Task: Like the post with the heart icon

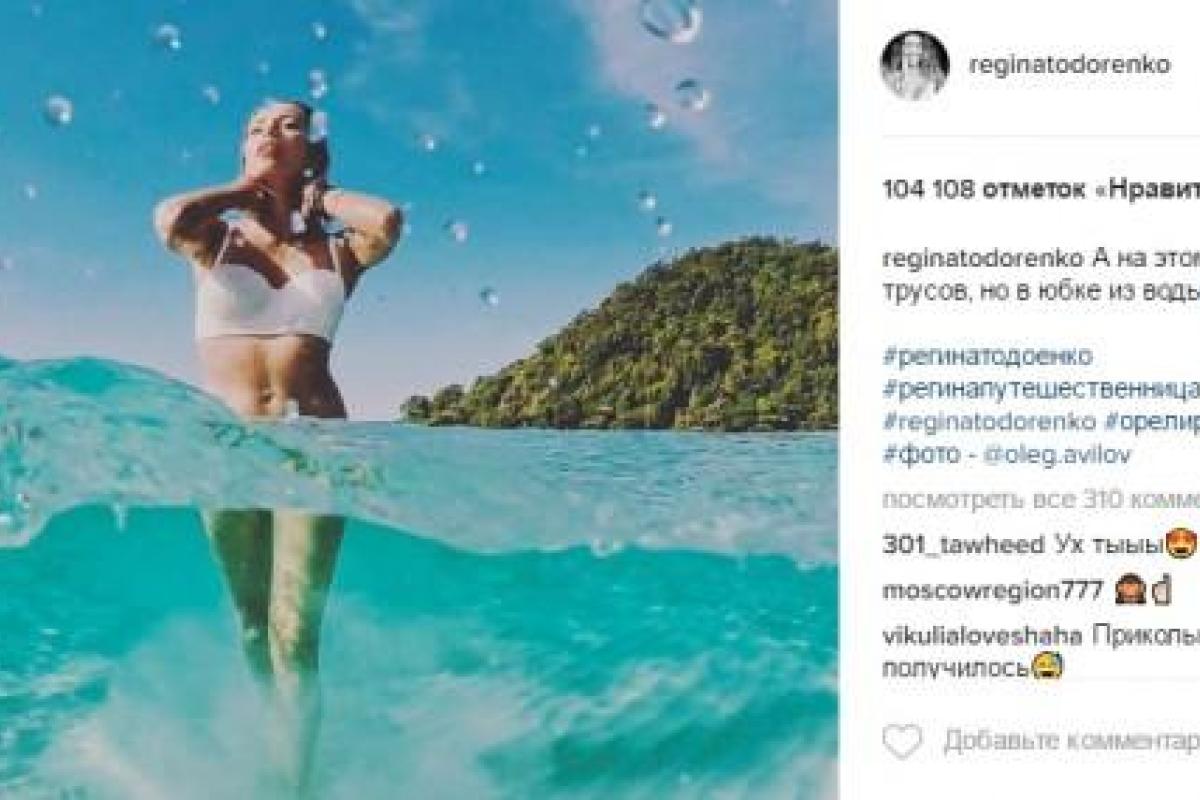Action: point(903,742)
